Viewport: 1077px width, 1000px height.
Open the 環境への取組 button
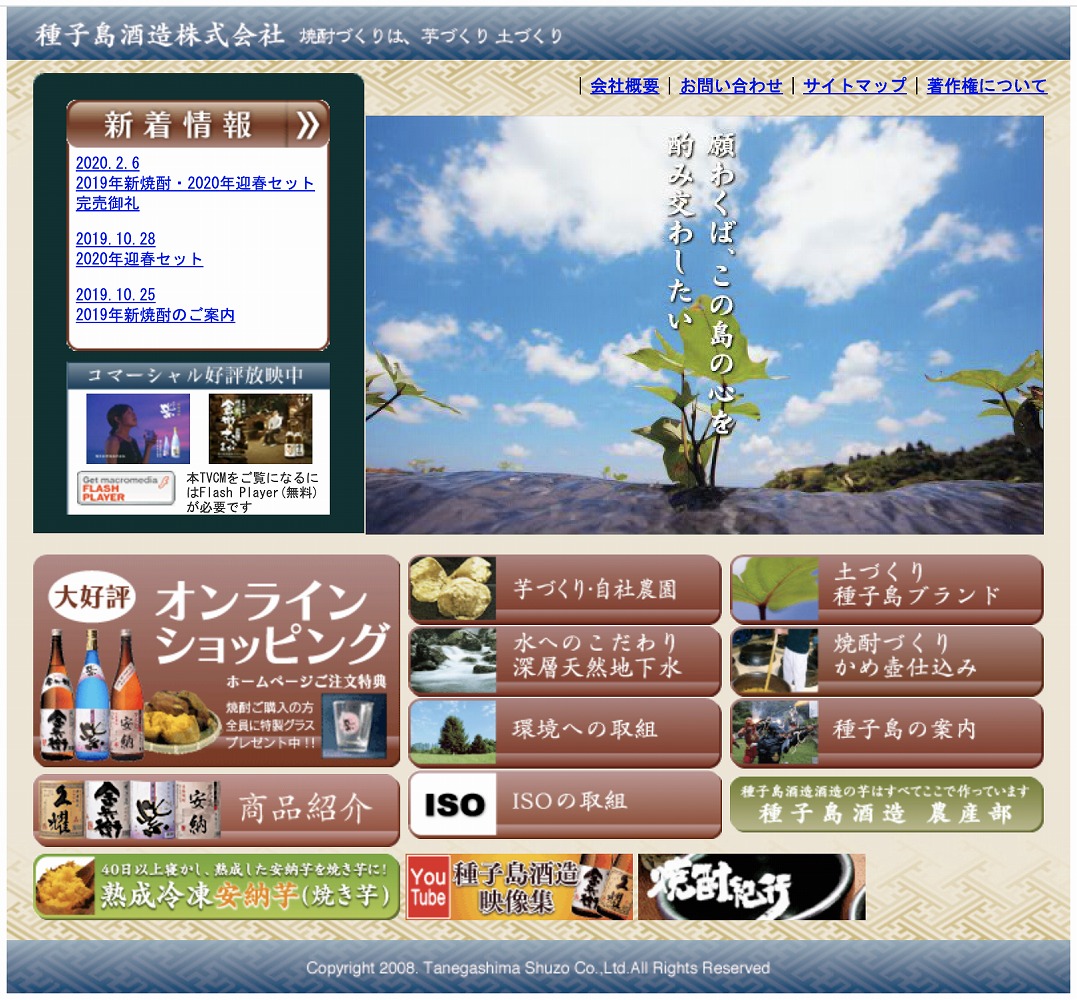click(x=565, y=733)
